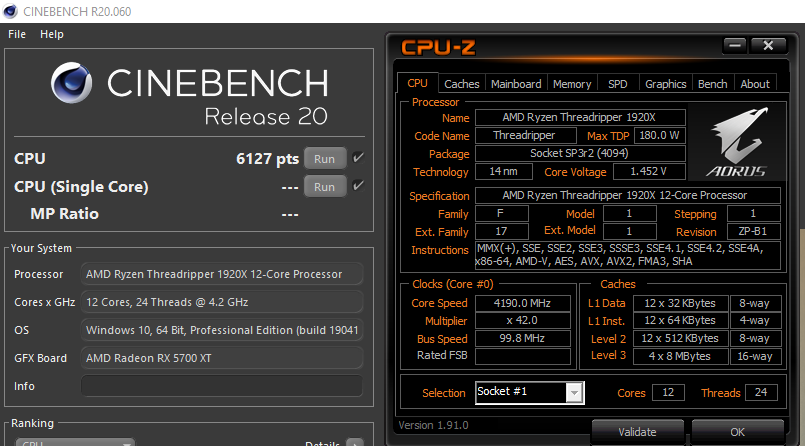Viewport: 805px width, 446px height.
Task: Minimize the CPU-Z window
Action: (x=735, y=46)
